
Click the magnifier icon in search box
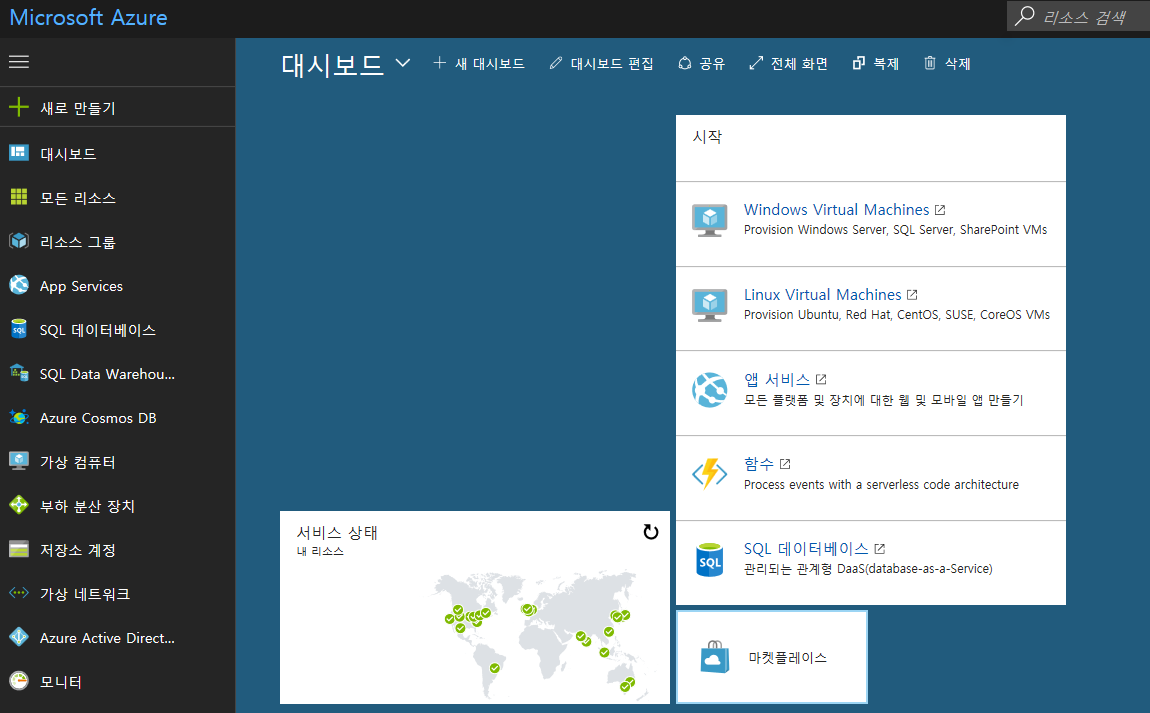(x=1025, y=15)
